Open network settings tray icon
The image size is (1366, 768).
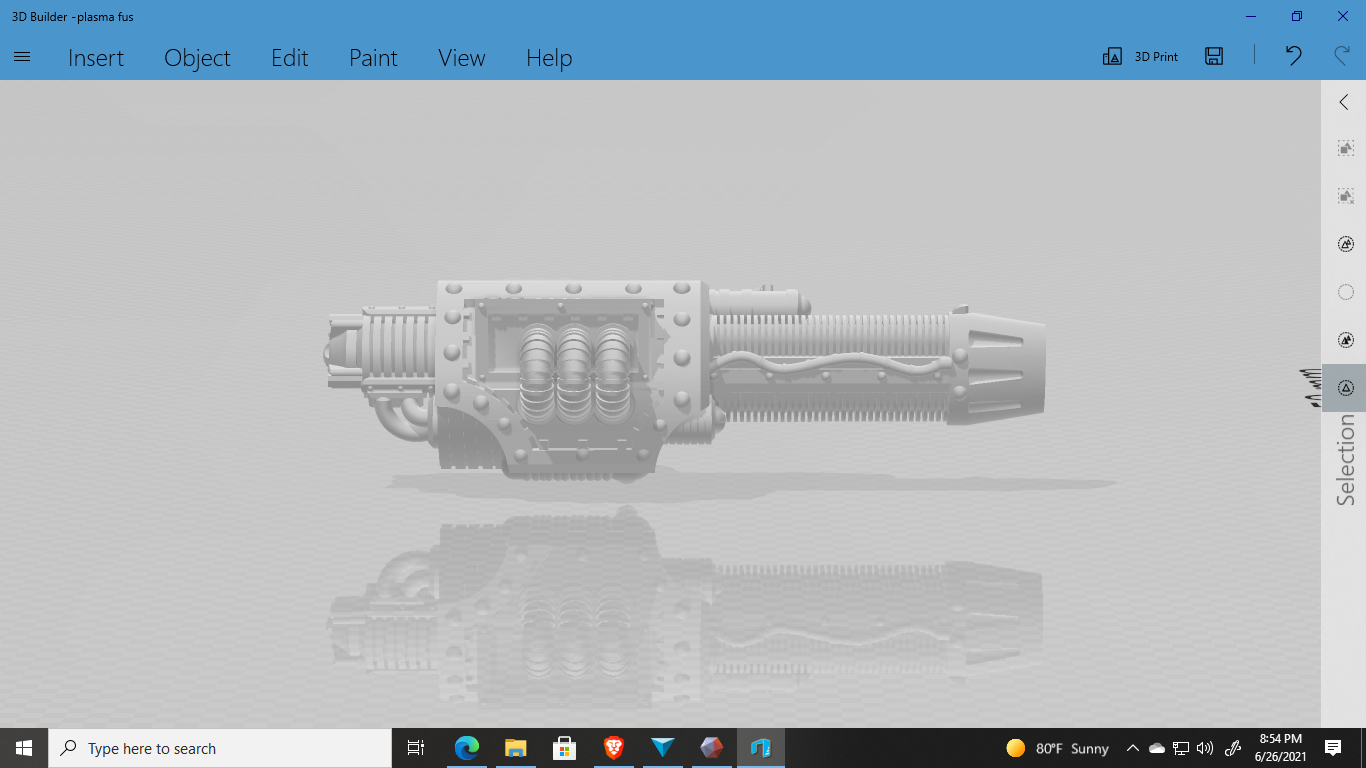(1181, 748)
